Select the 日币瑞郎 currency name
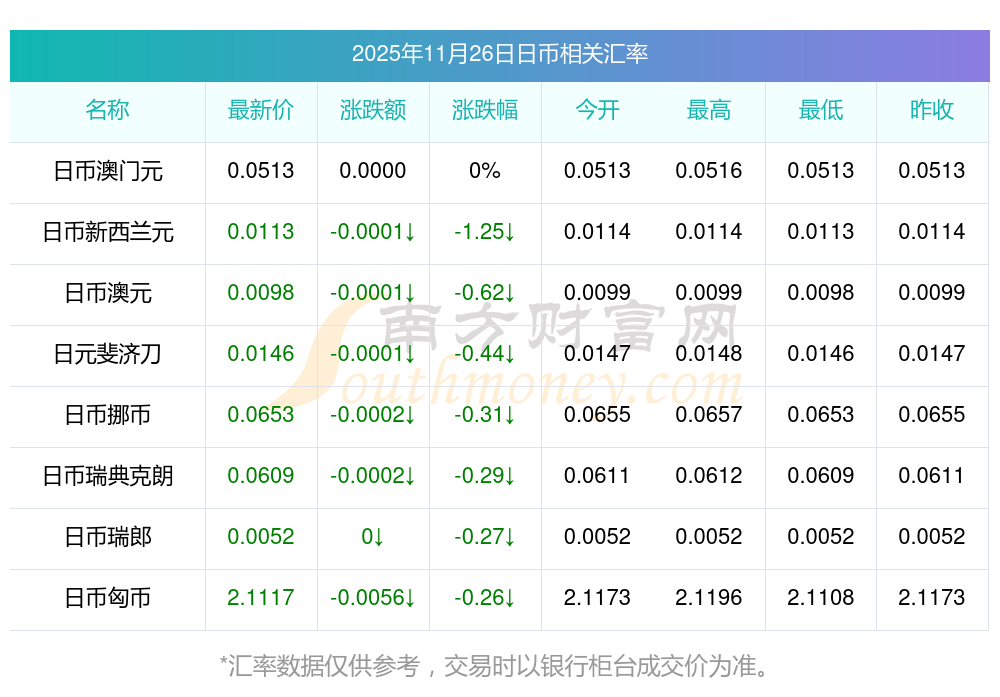 click(x=107, y=538)
